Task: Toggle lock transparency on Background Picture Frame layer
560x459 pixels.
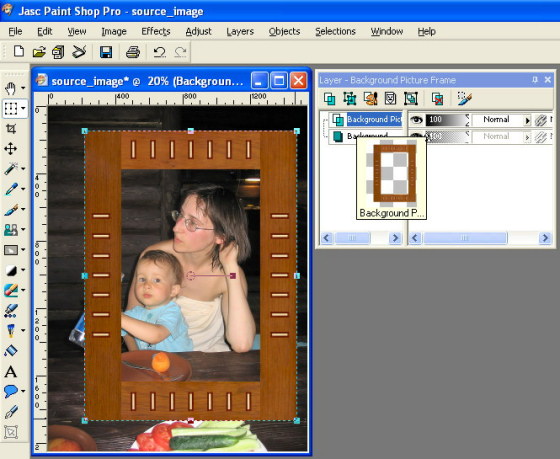Action: pos(541,120)
